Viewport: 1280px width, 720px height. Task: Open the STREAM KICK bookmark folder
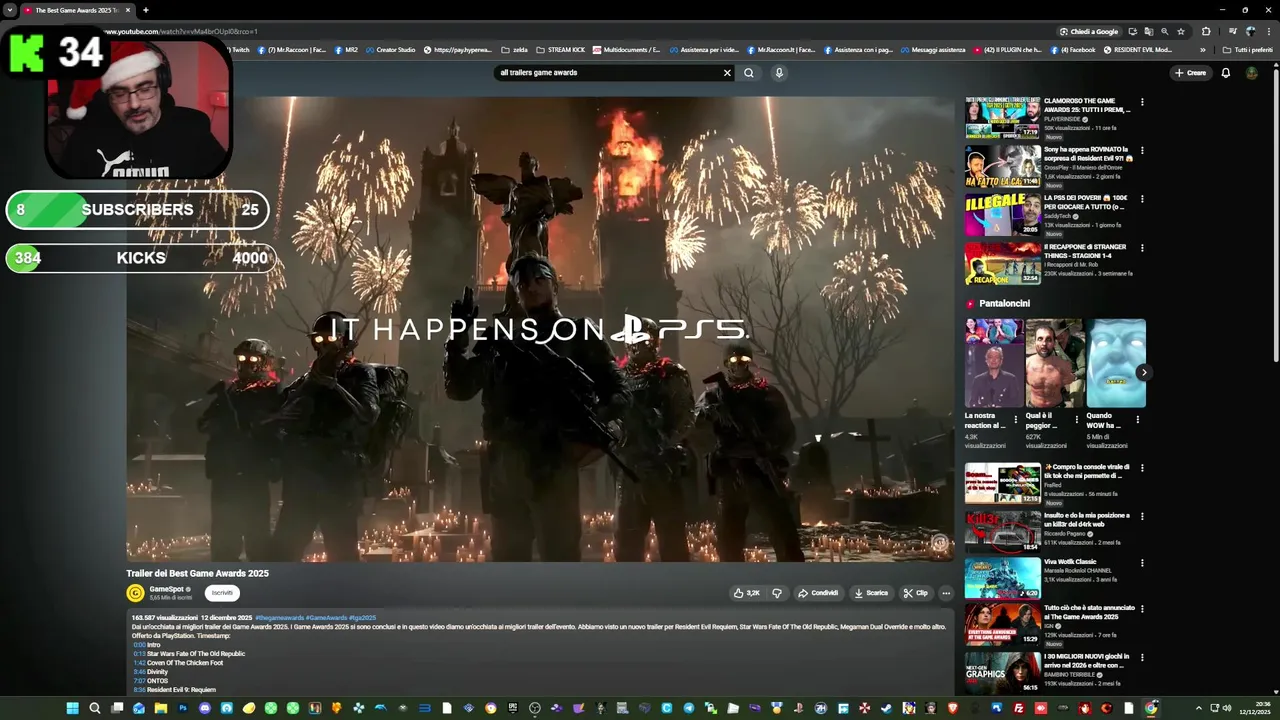[x=561, y=49]
